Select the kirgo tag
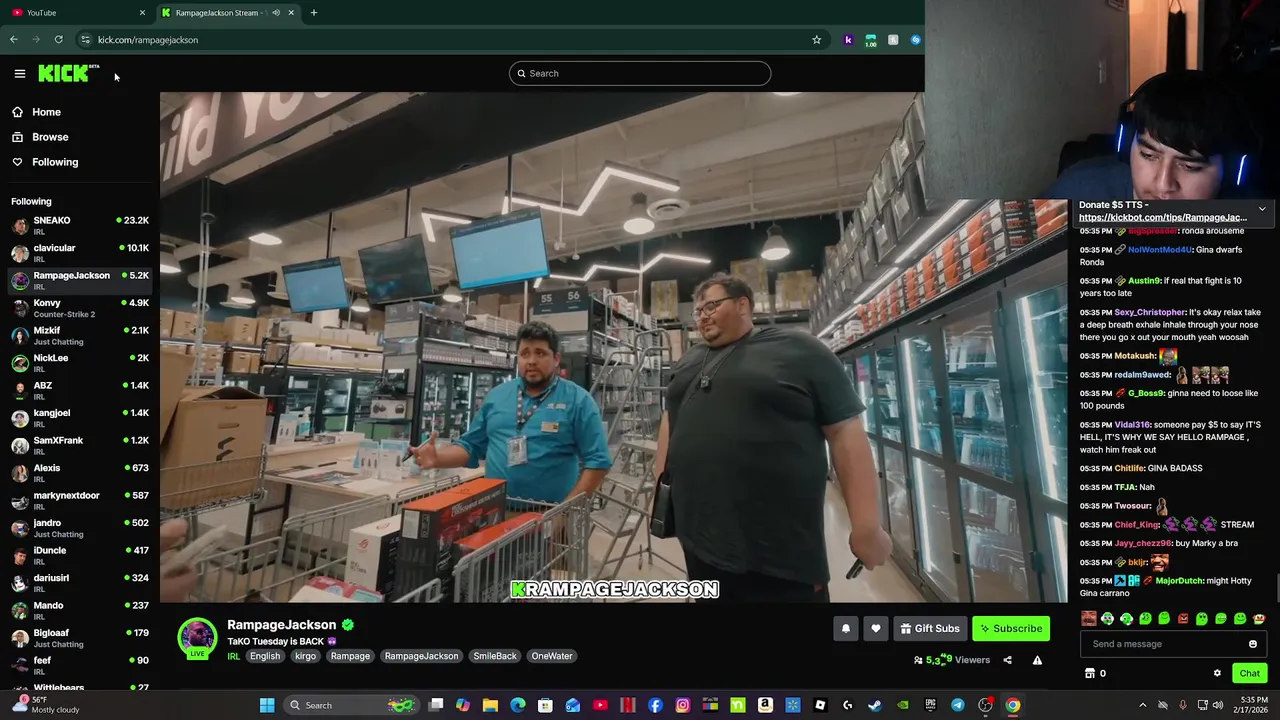Viewport: 1280px width, 720px height. click(x=305, y=656)
